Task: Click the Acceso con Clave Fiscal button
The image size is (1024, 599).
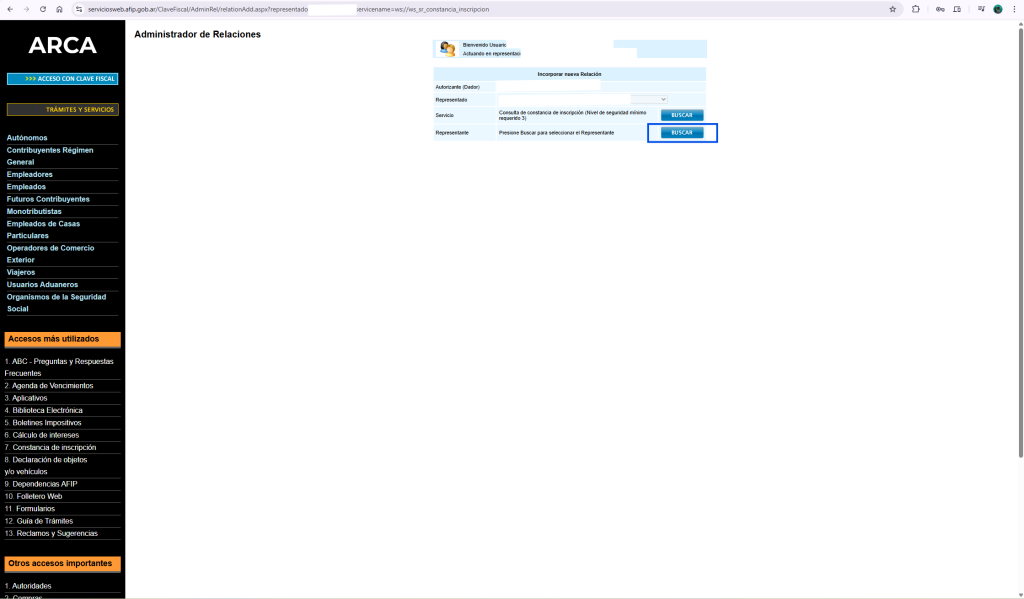Action: pos(62,78)
